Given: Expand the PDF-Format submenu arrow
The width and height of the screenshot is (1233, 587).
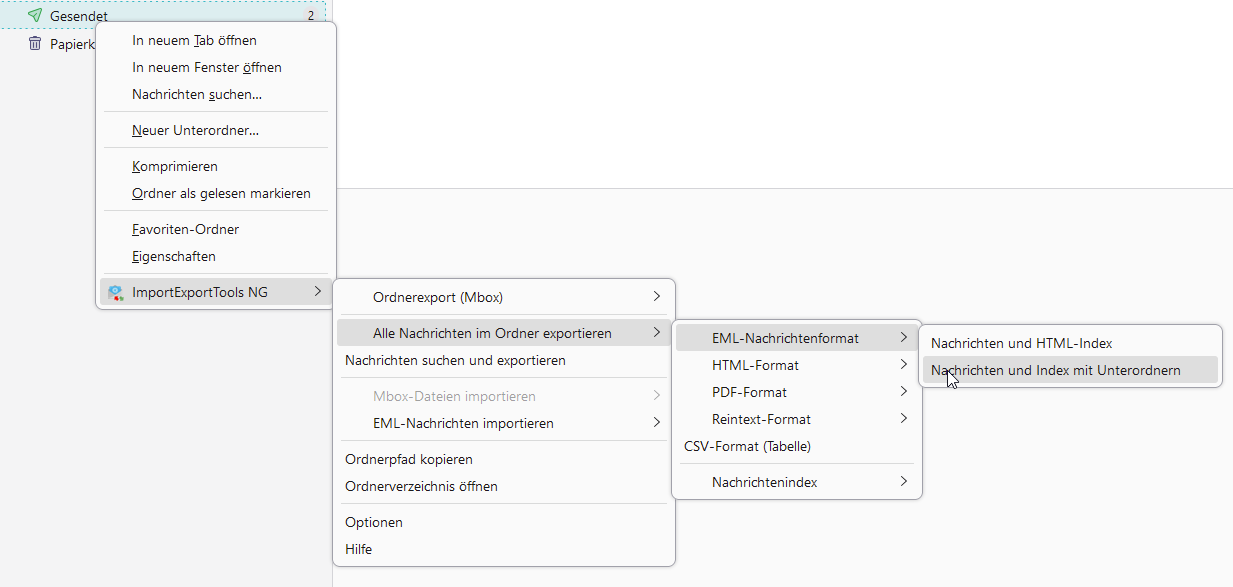Looking at the screenshot, I should tap(903, 392).
